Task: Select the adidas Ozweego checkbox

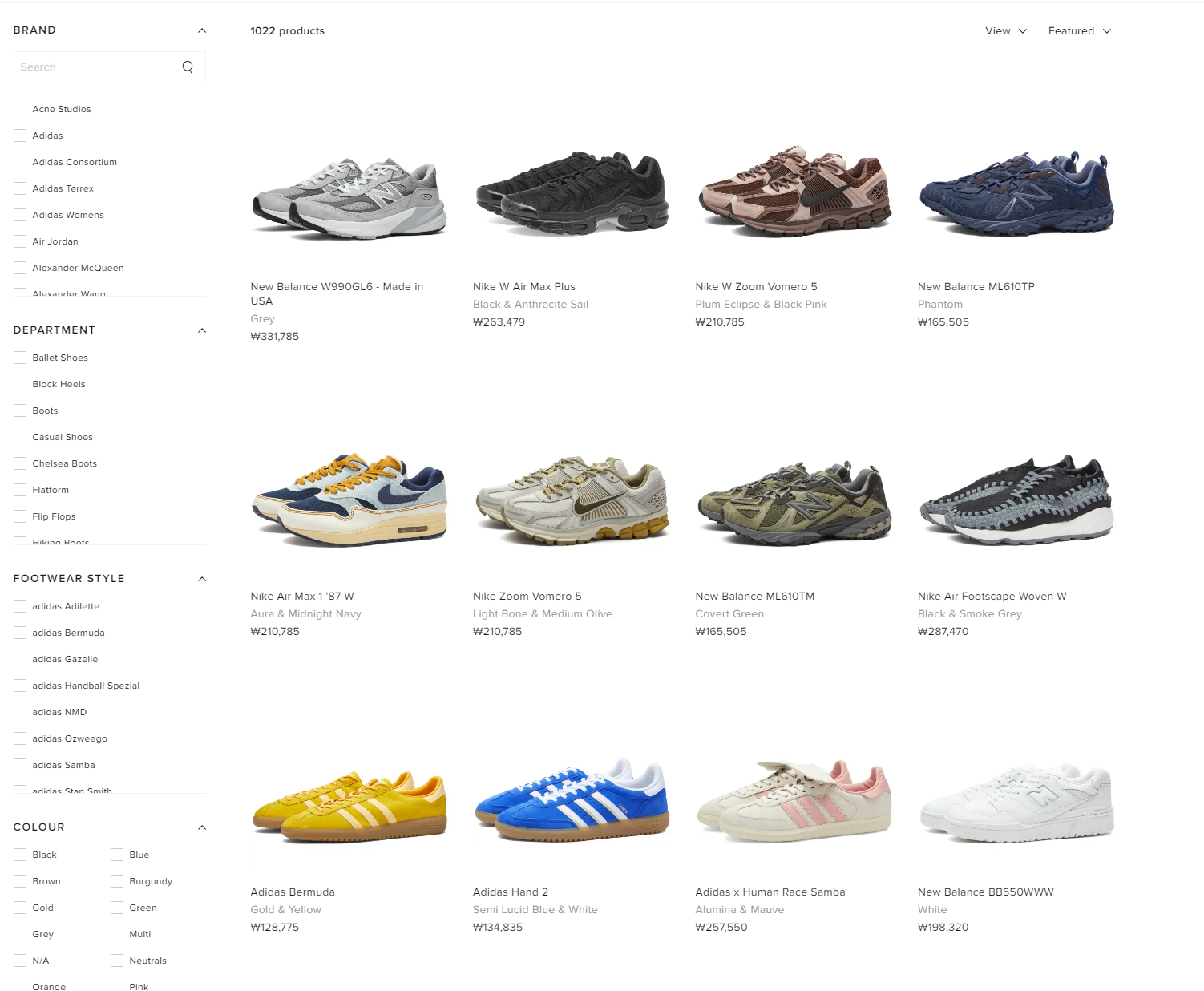Action: (x=20, y=738)
